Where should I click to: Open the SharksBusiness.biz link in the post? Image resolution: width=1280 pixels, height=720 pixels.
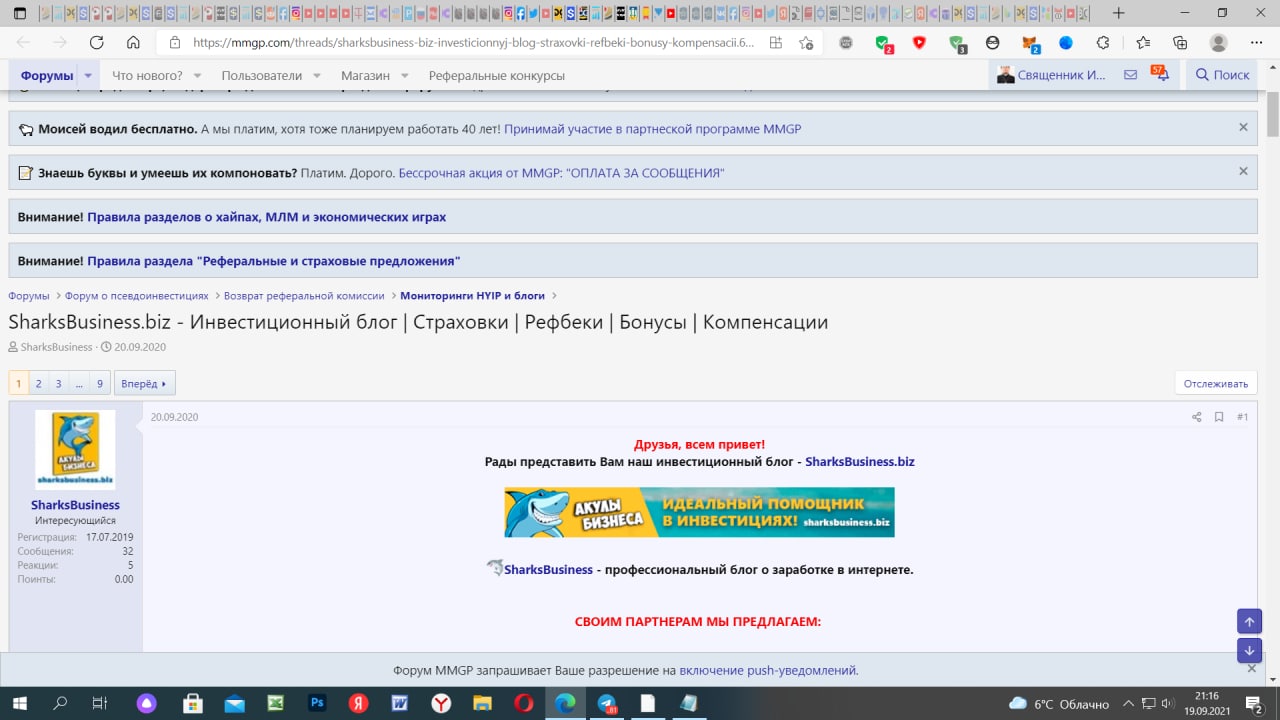[x=860, y=462]
